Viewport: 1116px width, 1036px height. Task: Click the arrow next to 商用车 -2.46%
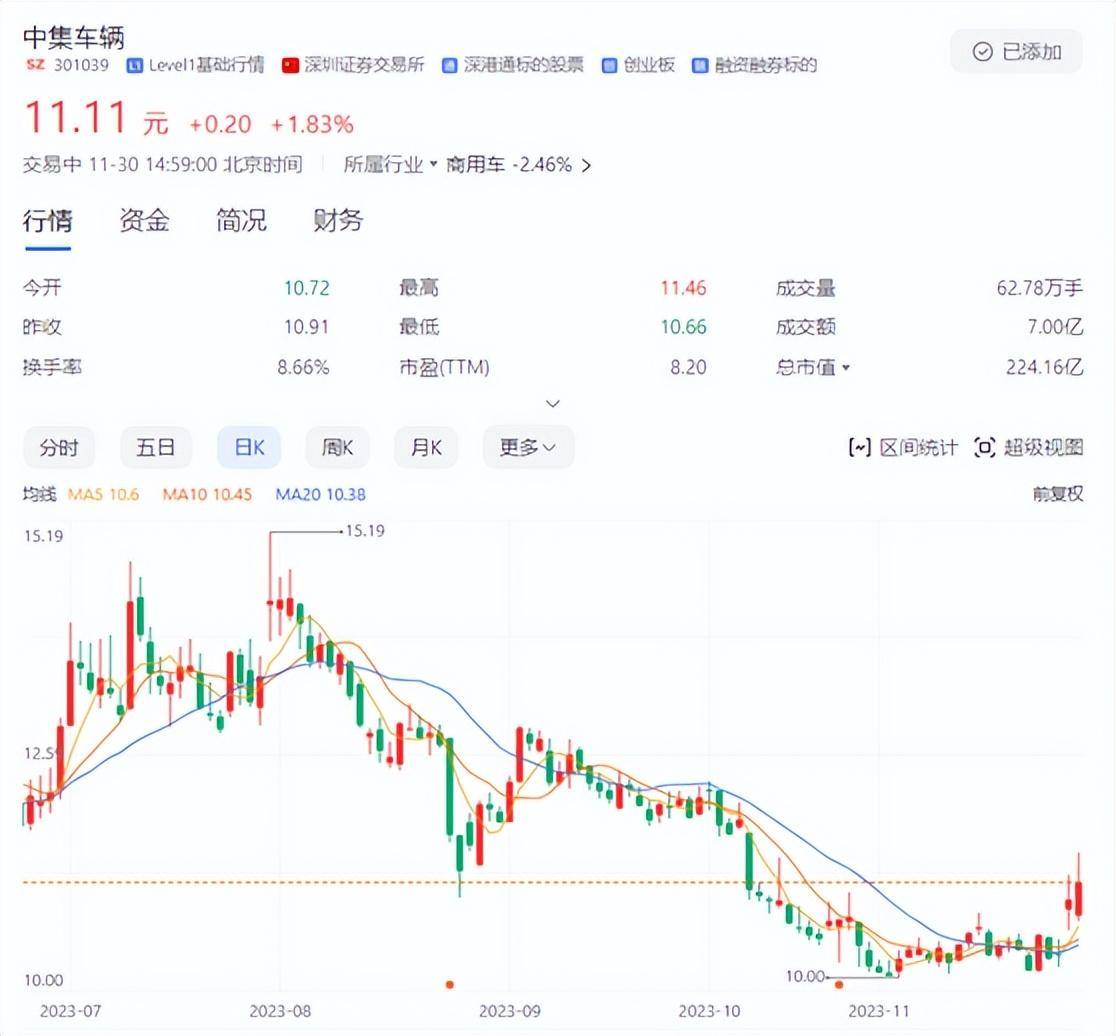point(586,166)
